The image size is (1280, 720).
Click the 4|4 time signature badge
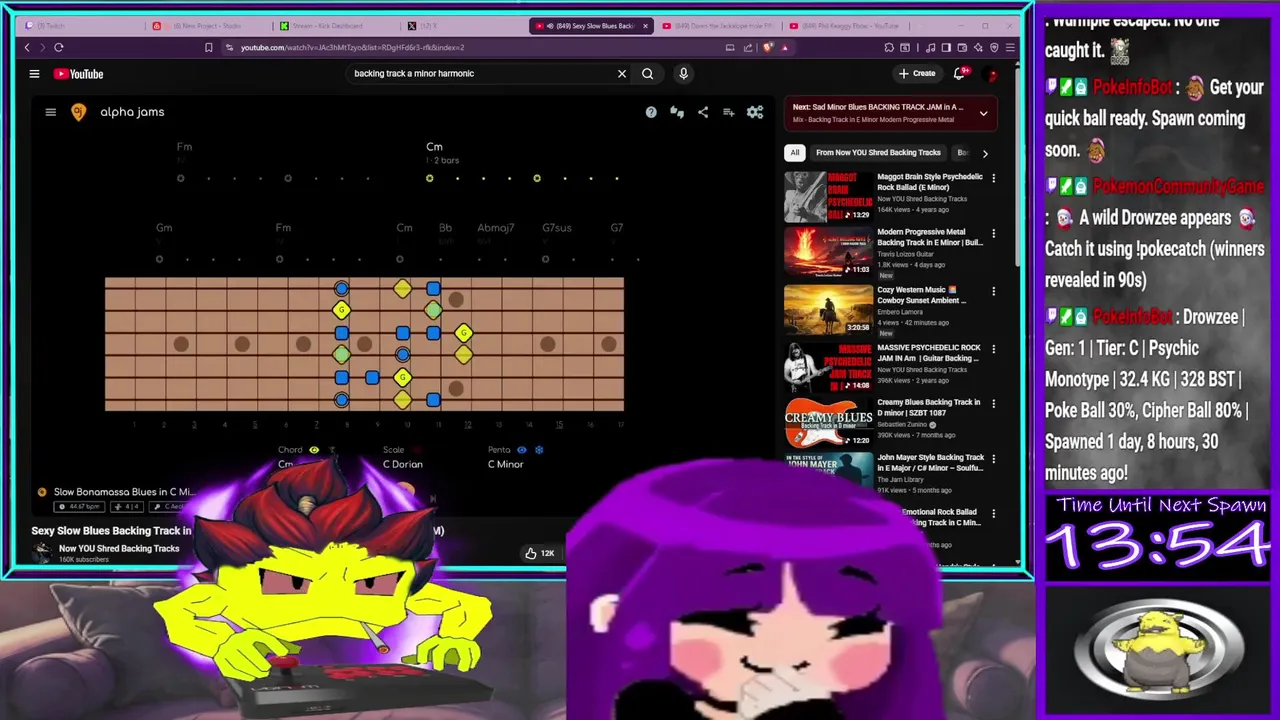coord(128,507)
